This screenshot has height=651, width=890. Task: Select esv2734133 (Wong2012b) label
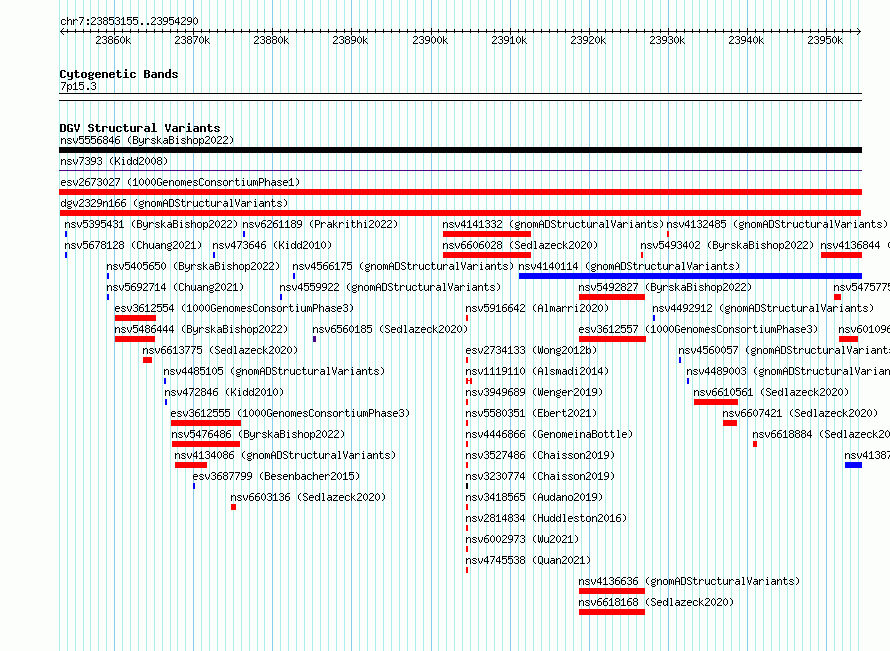(531, 350)
